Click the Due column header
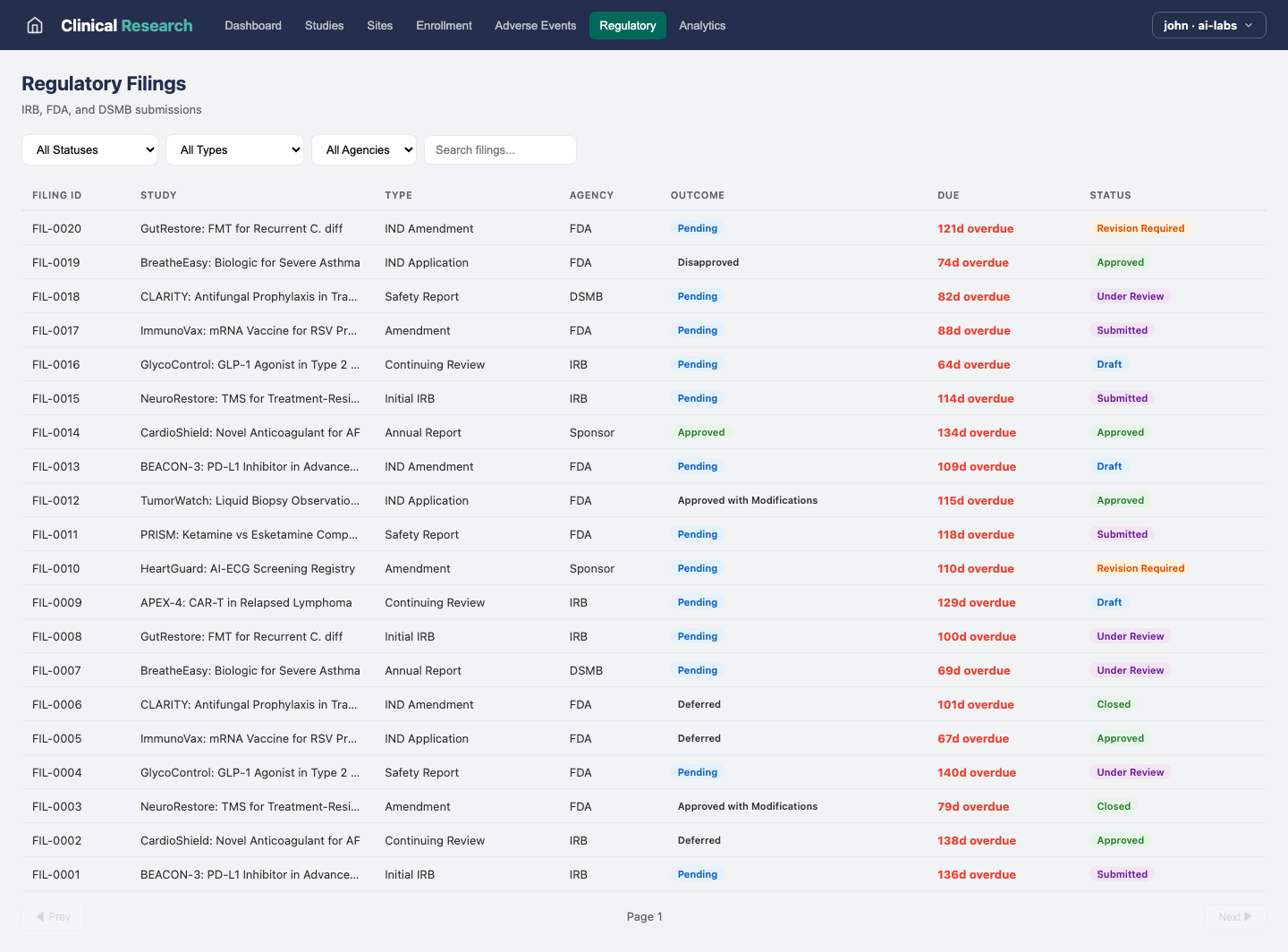Screen dimensions: 1288x952 click(x=948, y=195)
